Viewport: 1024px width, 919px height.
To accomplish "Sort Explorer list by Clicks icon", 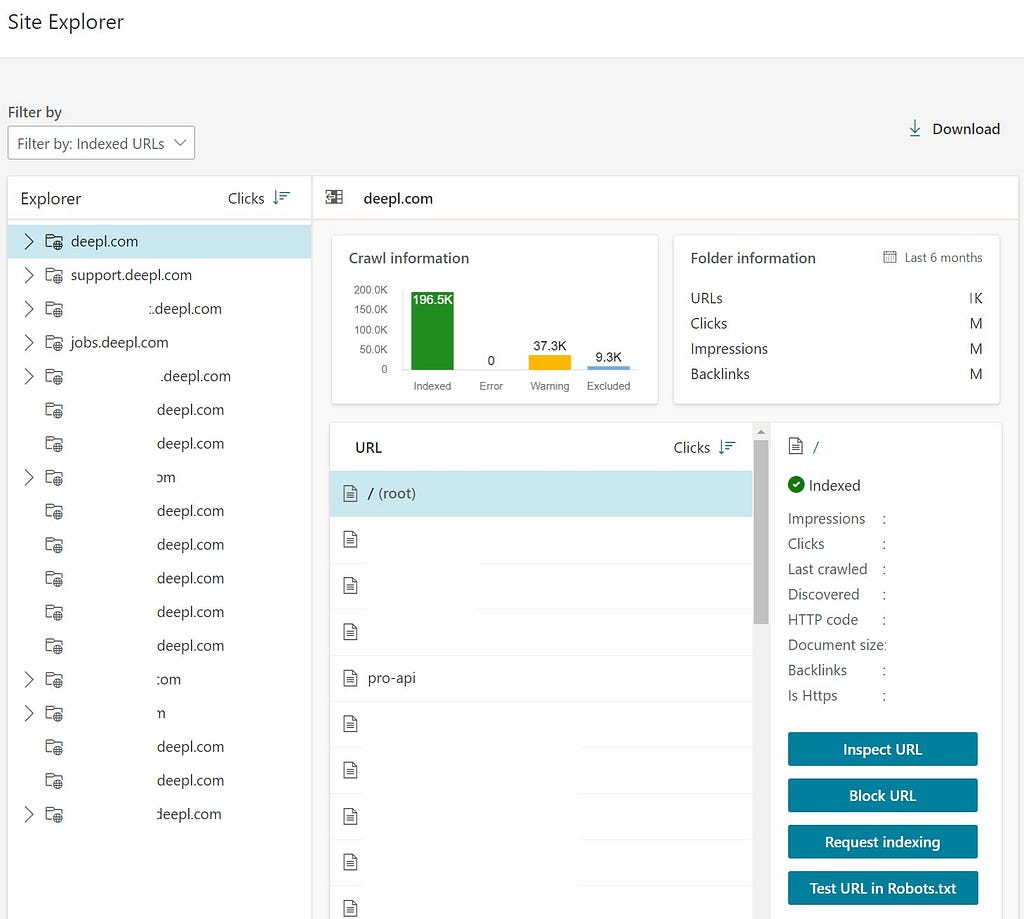I will (x=281, y=197).
